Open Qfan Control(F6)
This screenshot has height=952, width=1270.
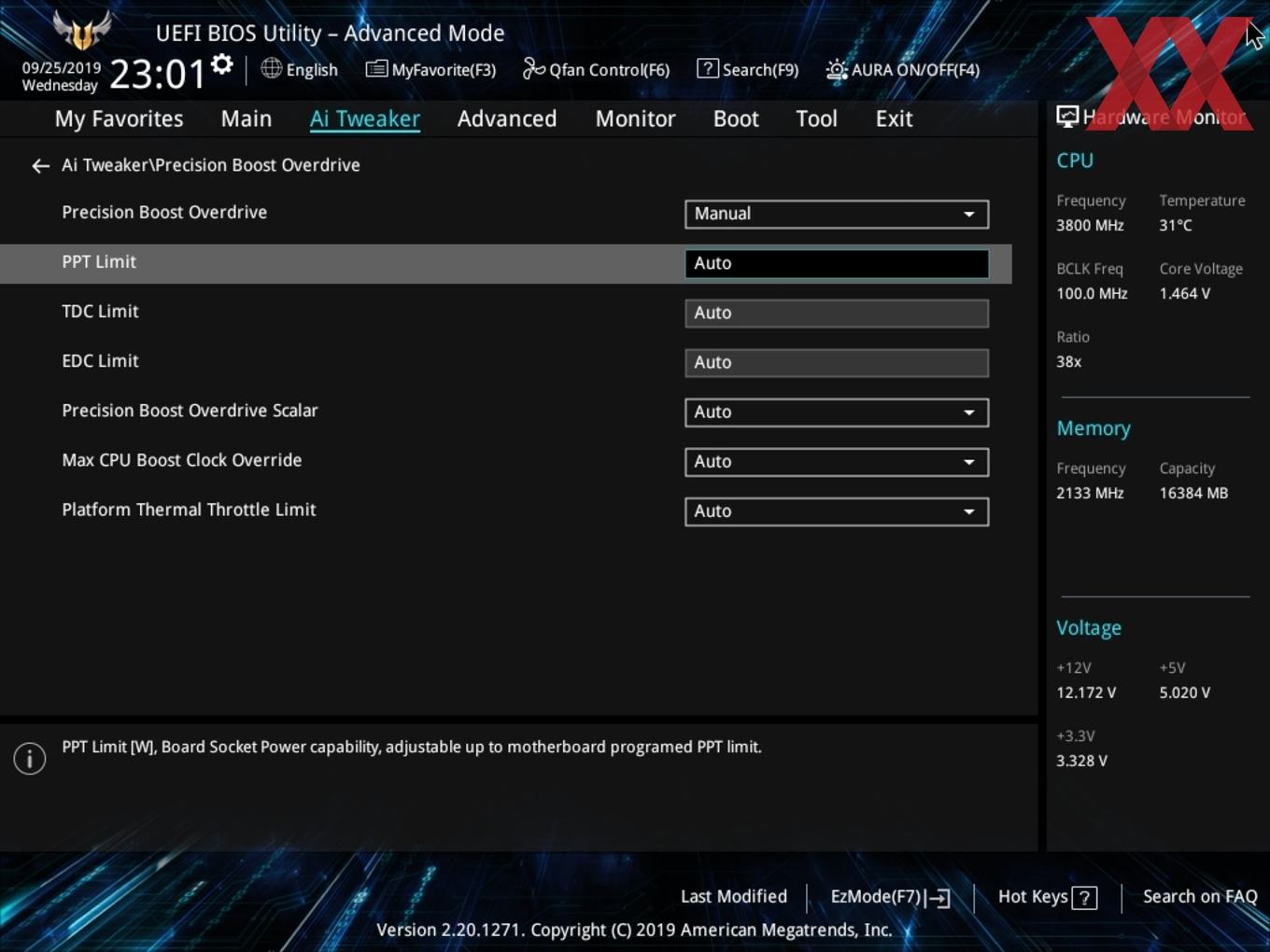click(x=596, y=69)
